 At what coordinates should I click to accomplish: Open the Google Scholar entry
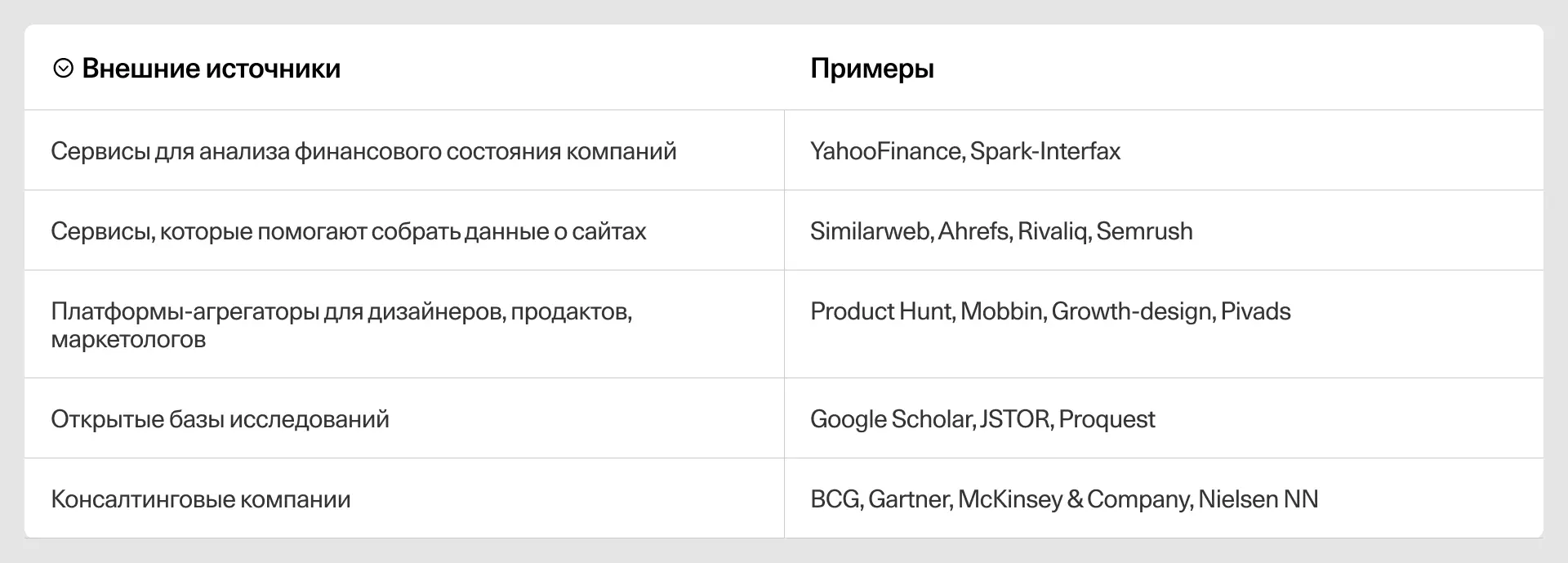(892, 419)
